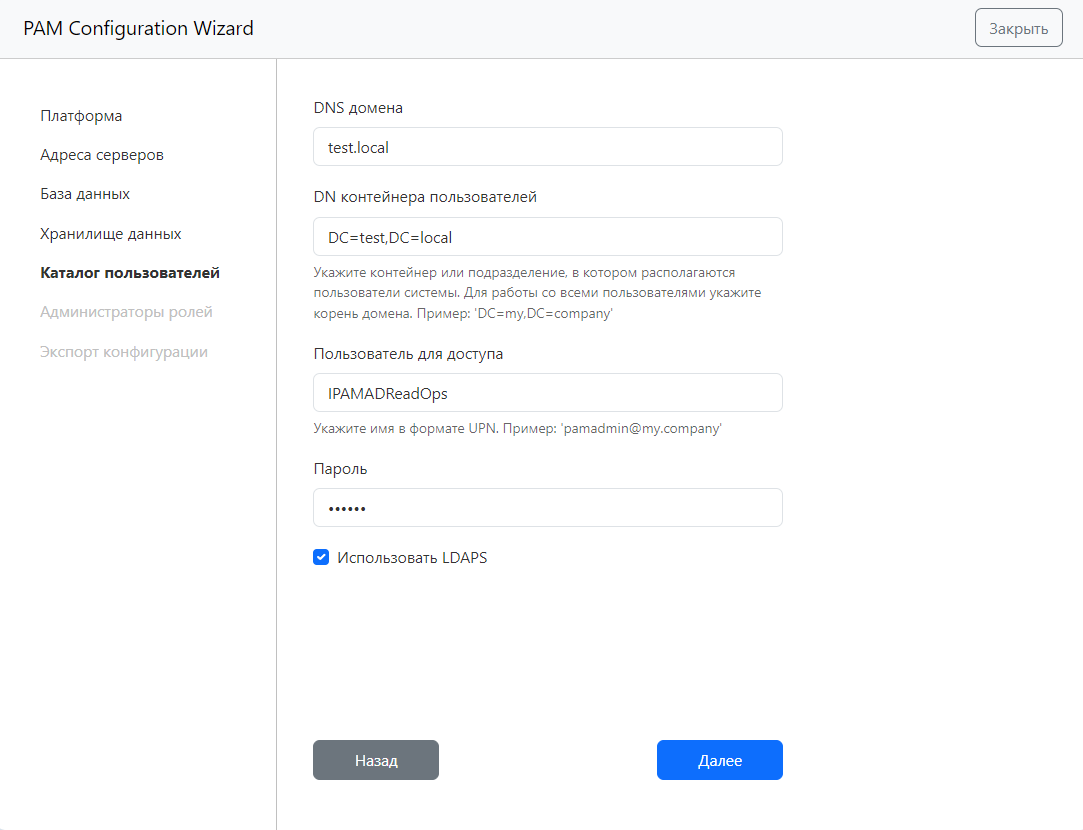Go to Адреса серверов section
Screen dimensions: 1083x830
(x=102, y=155)
